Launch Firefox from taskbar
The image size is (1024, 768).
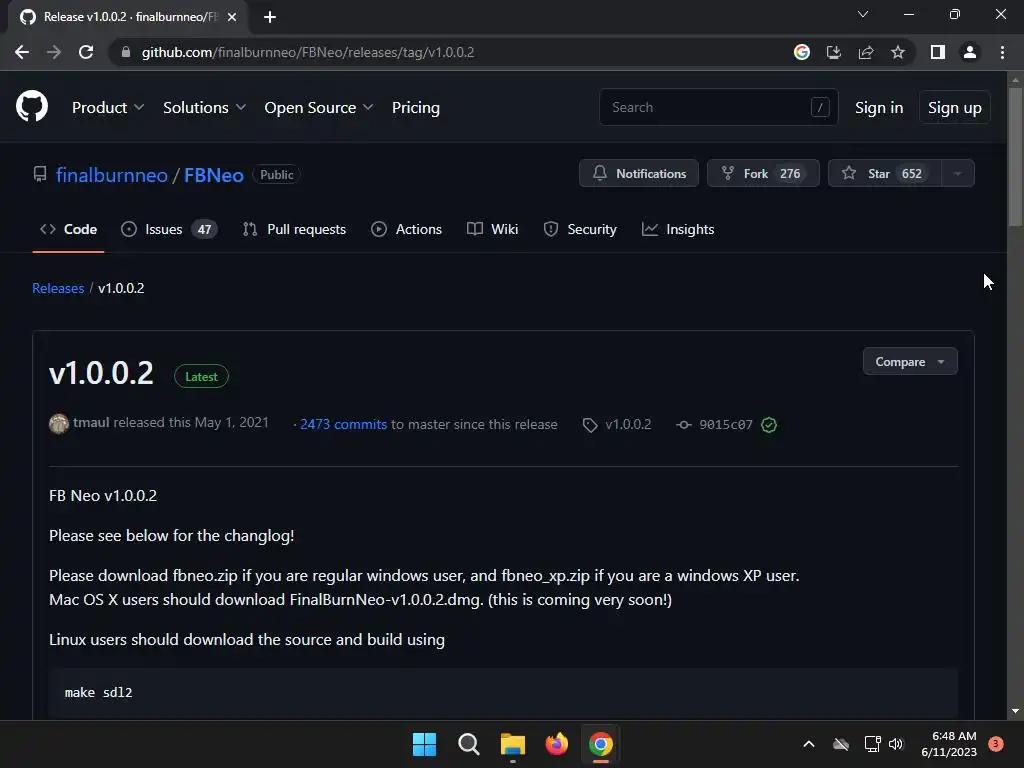[556, 744]
